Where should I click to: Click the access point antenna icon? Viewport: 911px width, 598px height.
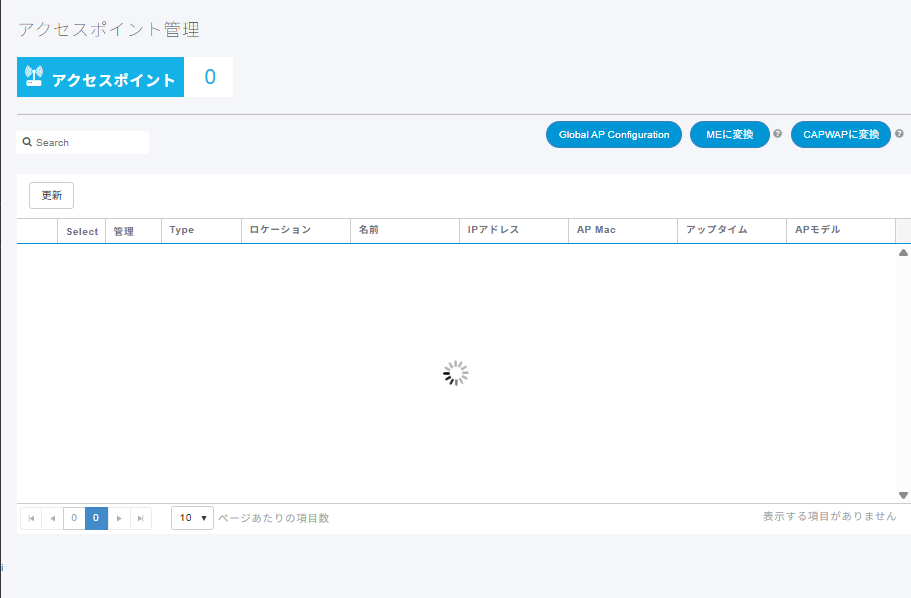point(34,77)
